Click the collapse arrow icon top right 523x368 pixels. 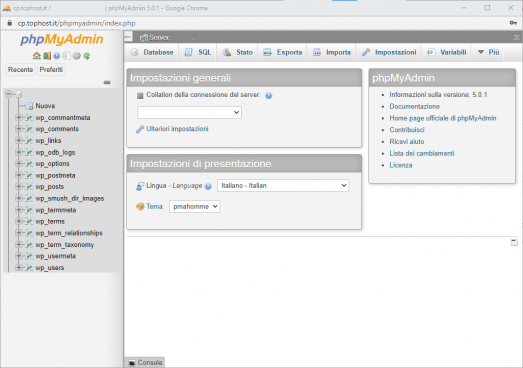coord(516,38)
